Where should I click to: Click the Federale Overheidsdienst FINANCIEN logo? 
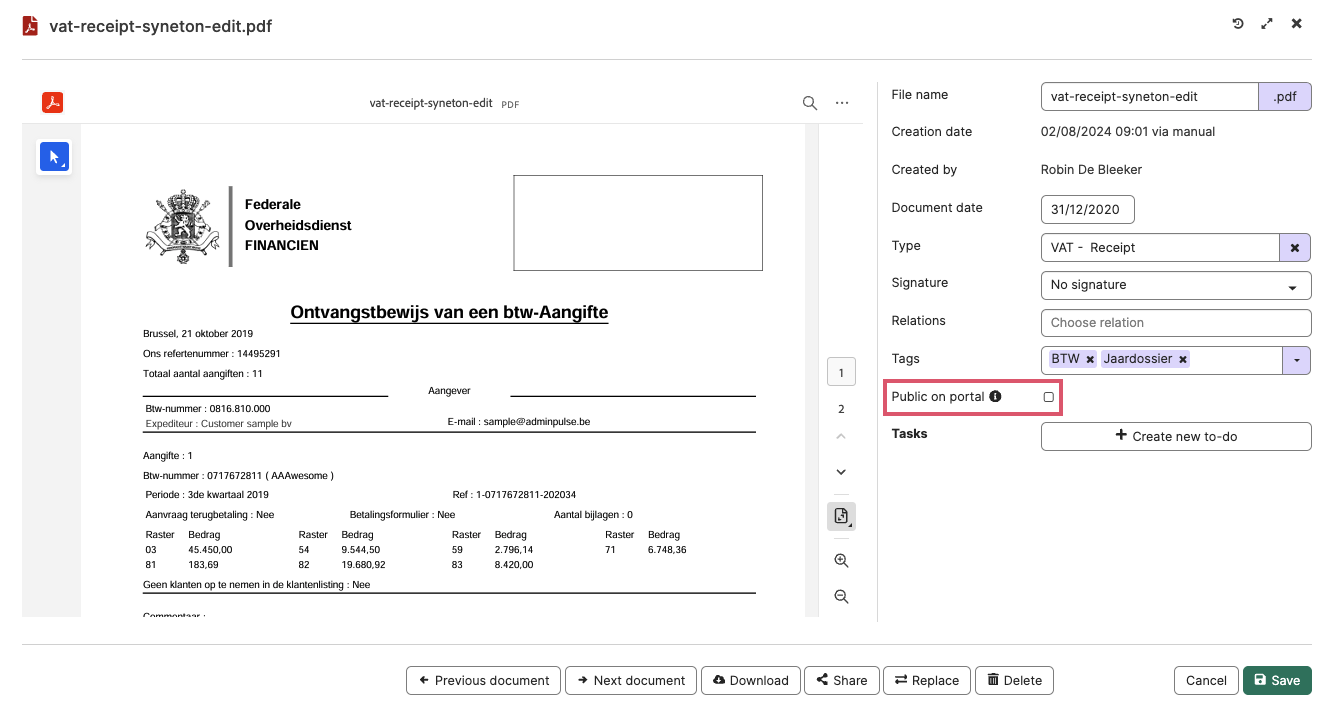pyautogui.click(x=248, y=225)
